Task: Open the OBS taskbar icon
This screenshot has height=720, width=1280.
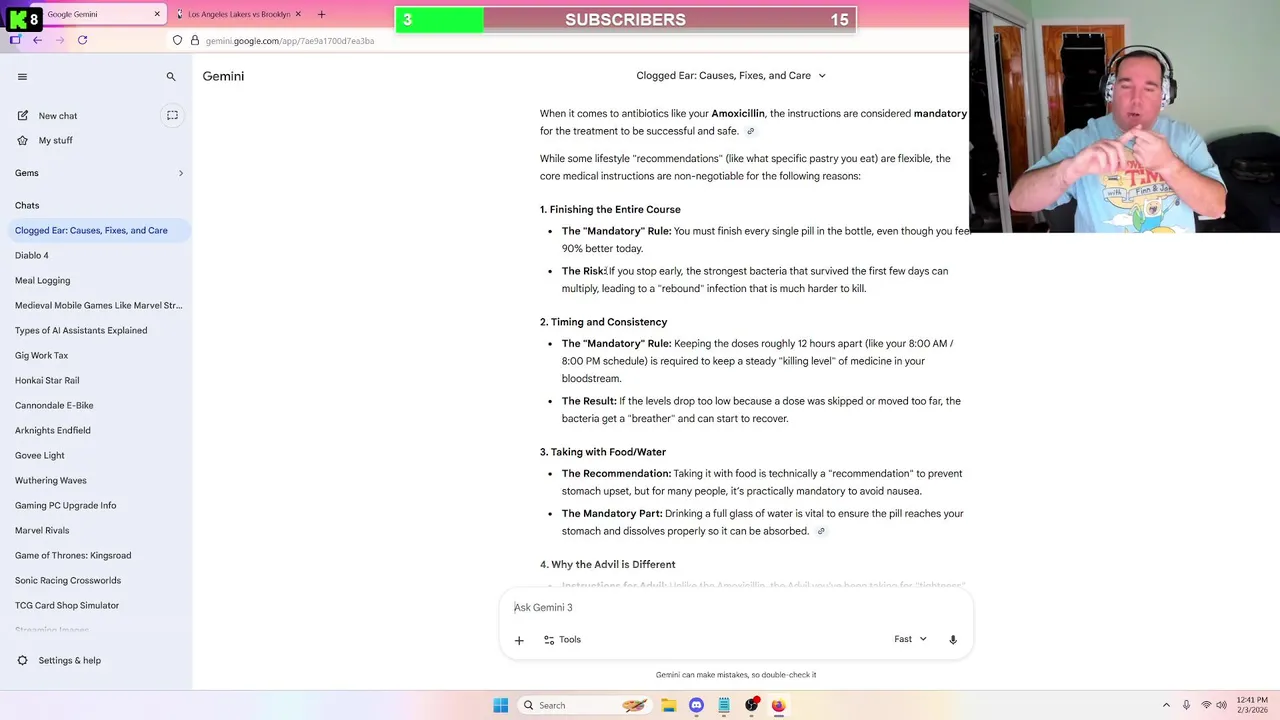Action: point(751,705)
